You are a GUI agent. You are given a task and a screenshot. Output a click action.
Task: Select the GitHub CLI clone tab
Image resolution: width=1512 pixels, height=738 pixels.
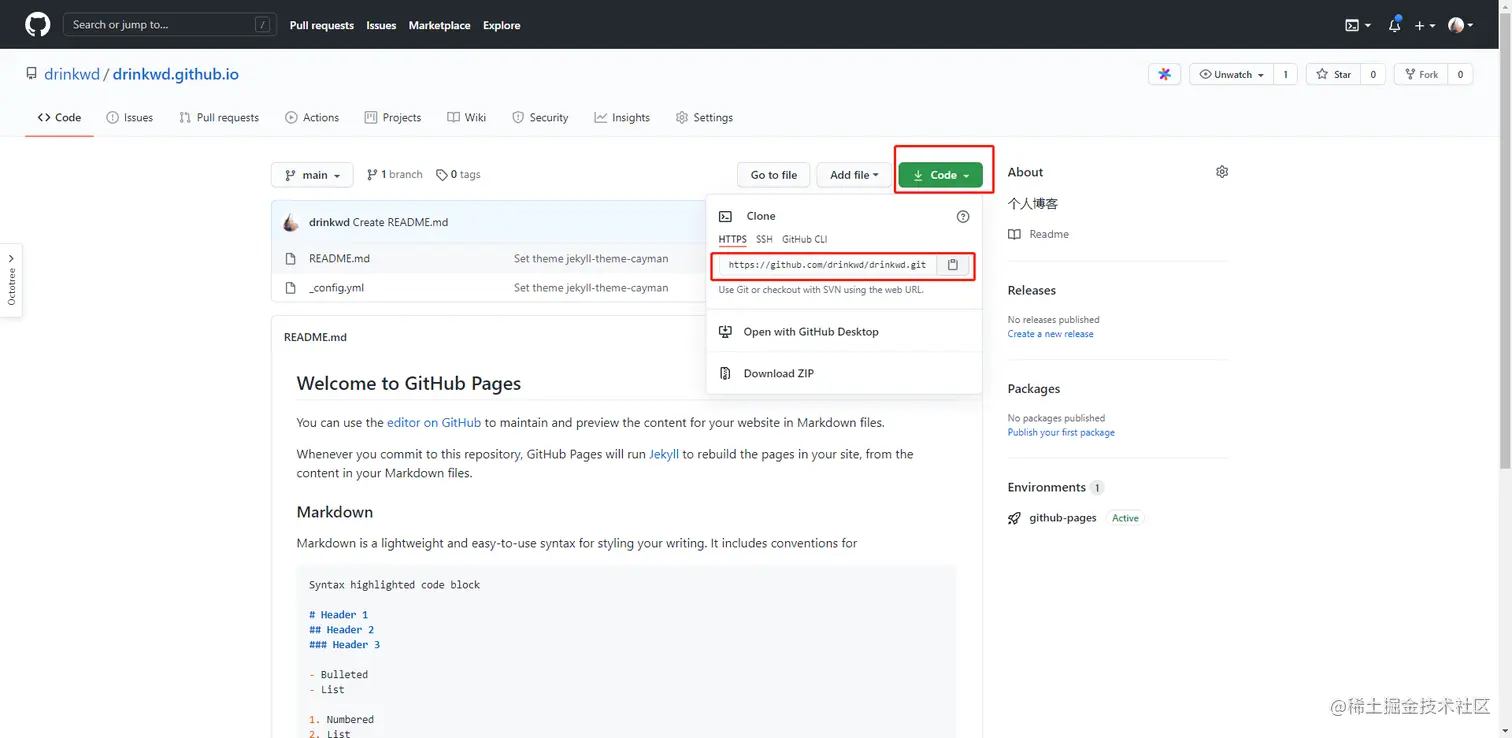[x=804, y=239]
